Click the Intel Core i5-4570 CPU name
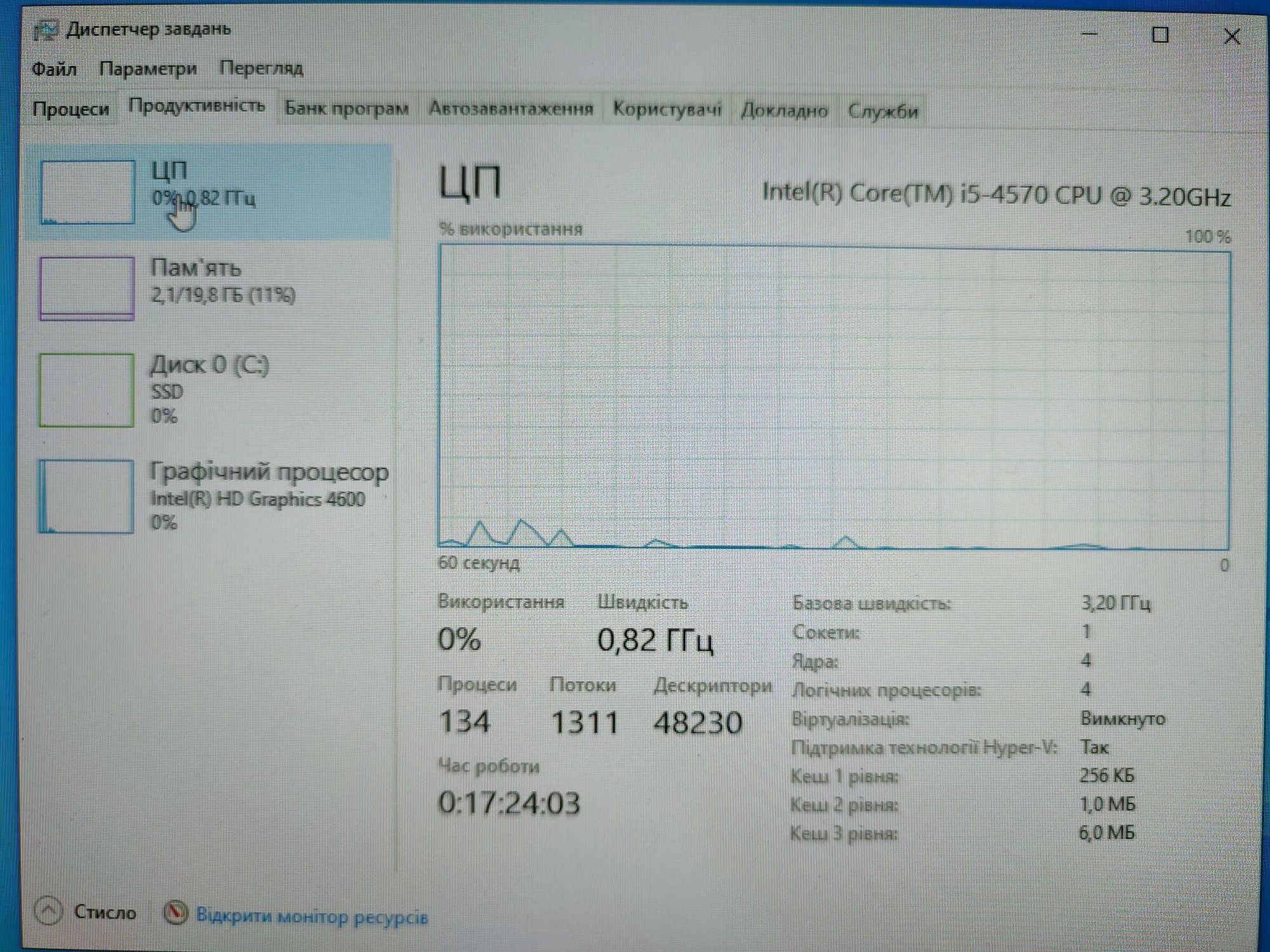The height and width of the screenshot is (952, 1270). pos(996,194)
